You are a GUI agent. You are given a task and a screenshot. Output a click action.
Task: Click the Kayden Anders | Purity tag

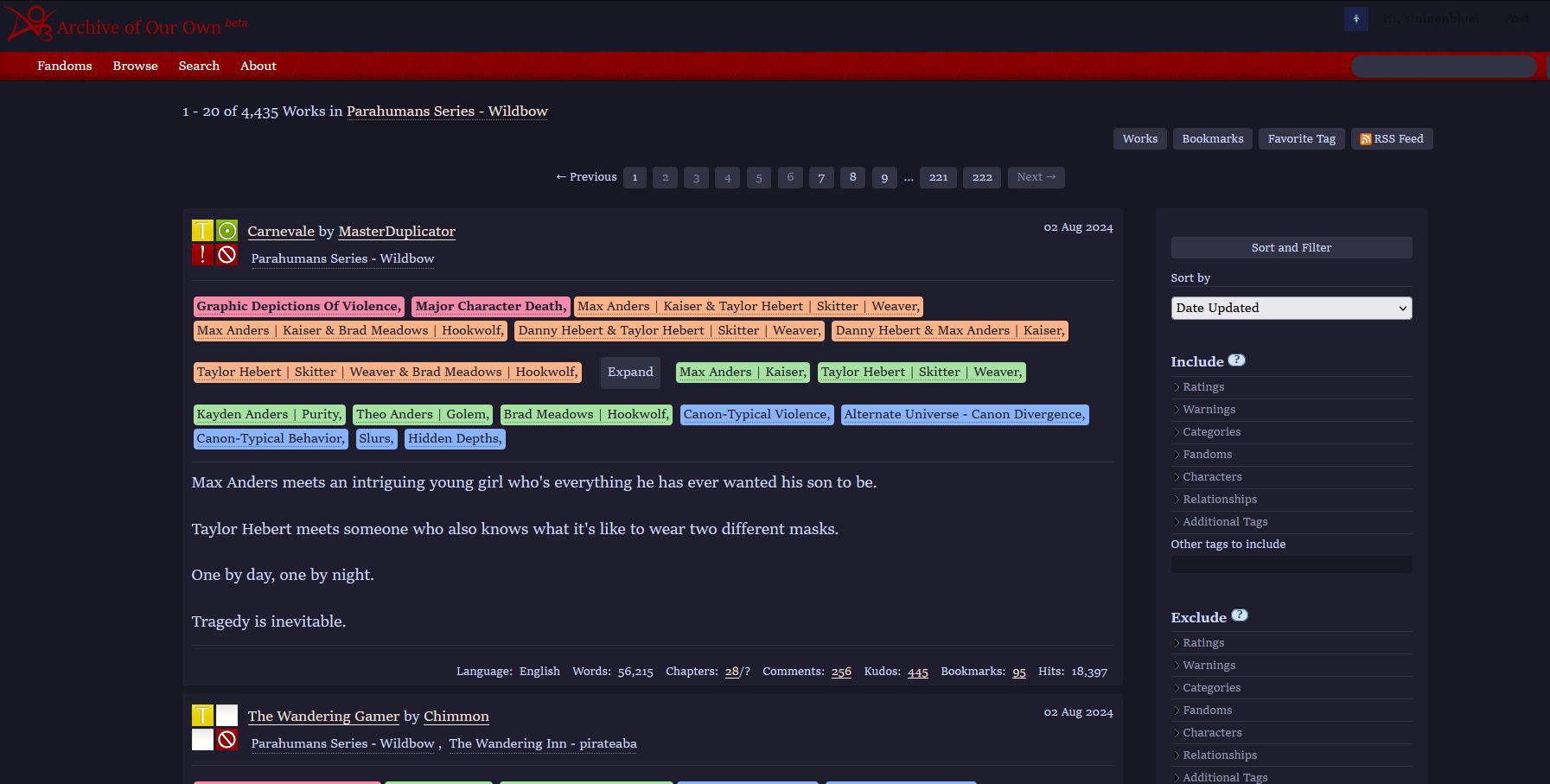coord(270,415)
